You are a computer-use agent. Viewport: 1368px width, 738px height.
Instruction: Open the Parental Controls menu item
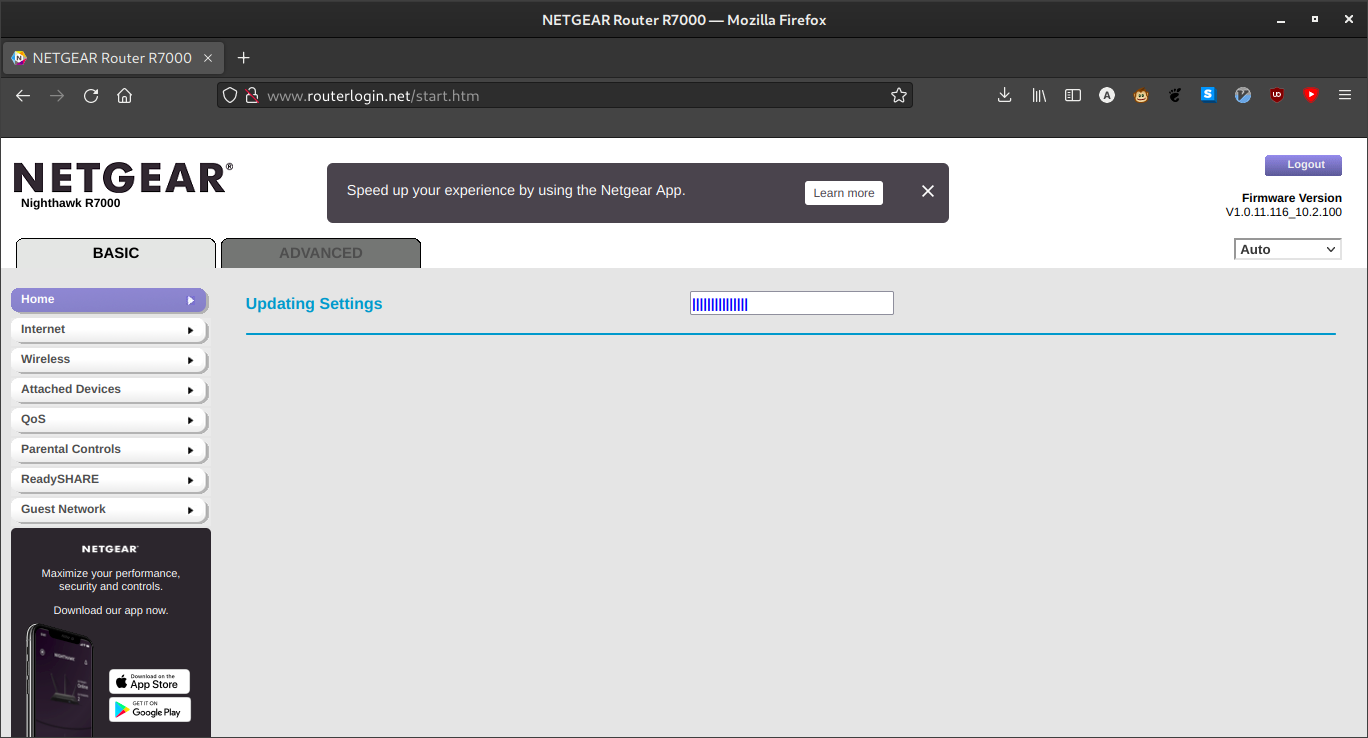coord(109,449)
